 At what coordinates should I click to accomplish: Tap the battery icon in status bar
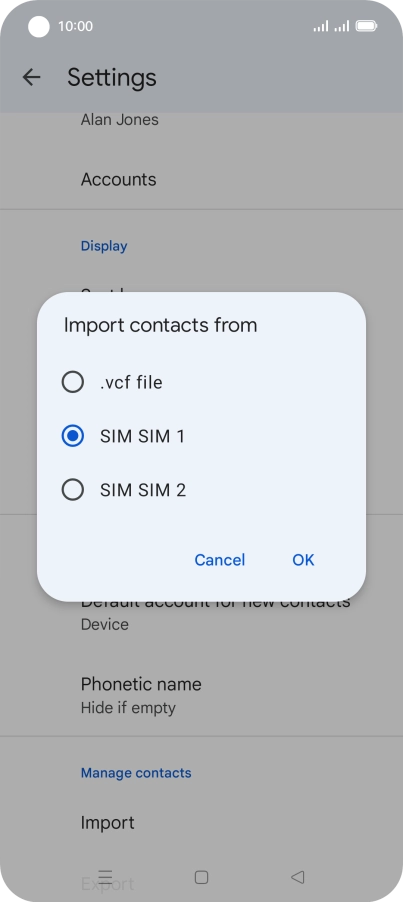pyautogui.click(x=366, y=26)
